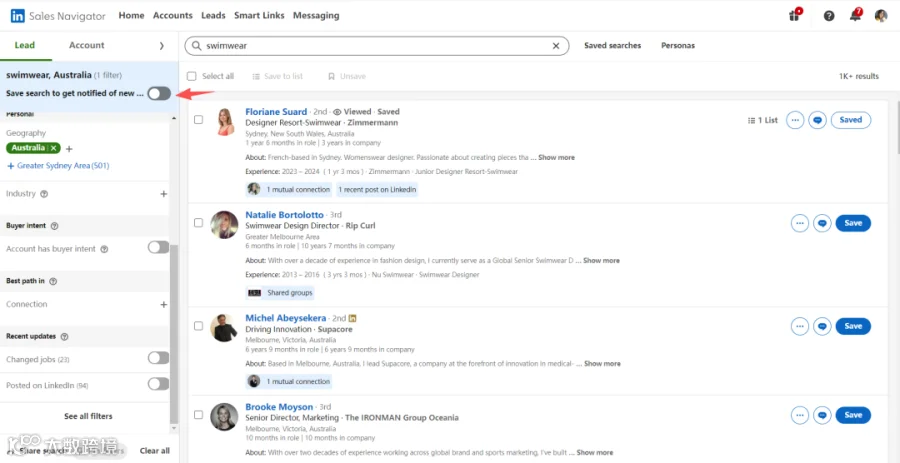Open Messaging
The width and height of the screenshot is (900, 463).
pyautogui.click(x=316, y=15)
